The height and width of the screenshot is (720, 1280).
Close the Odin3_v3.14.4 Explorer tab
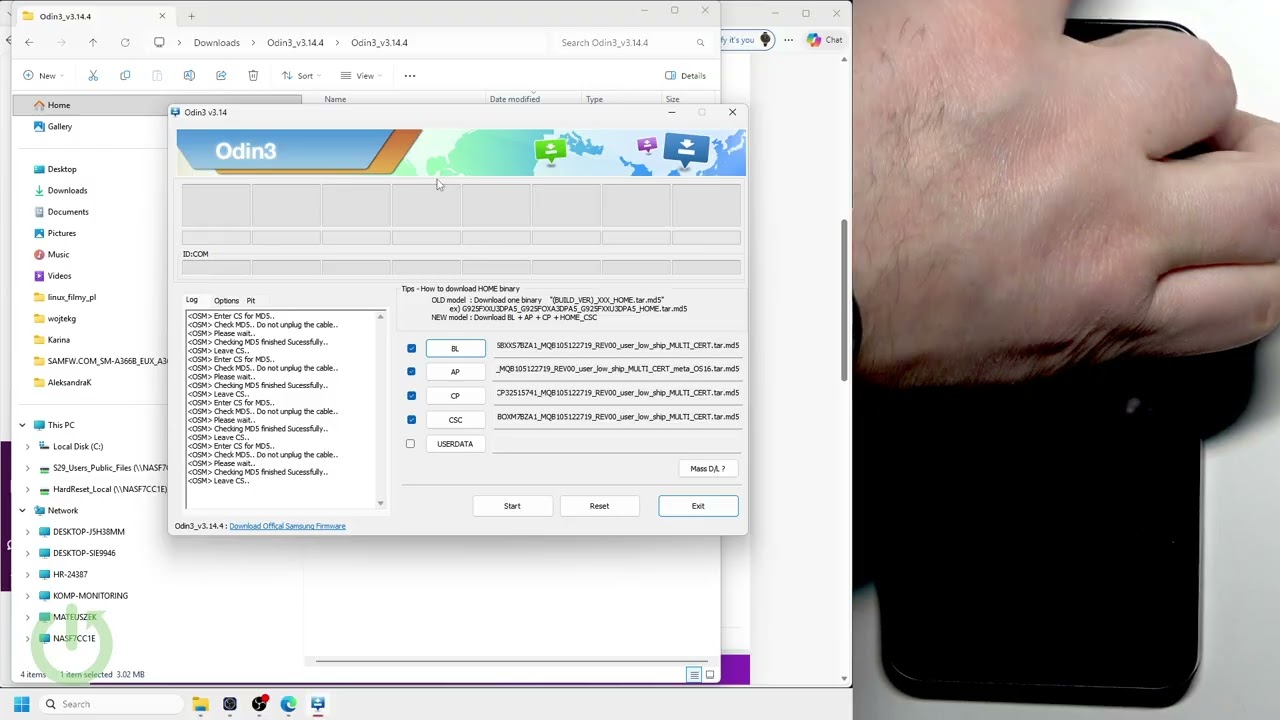(x=162, y=16)
